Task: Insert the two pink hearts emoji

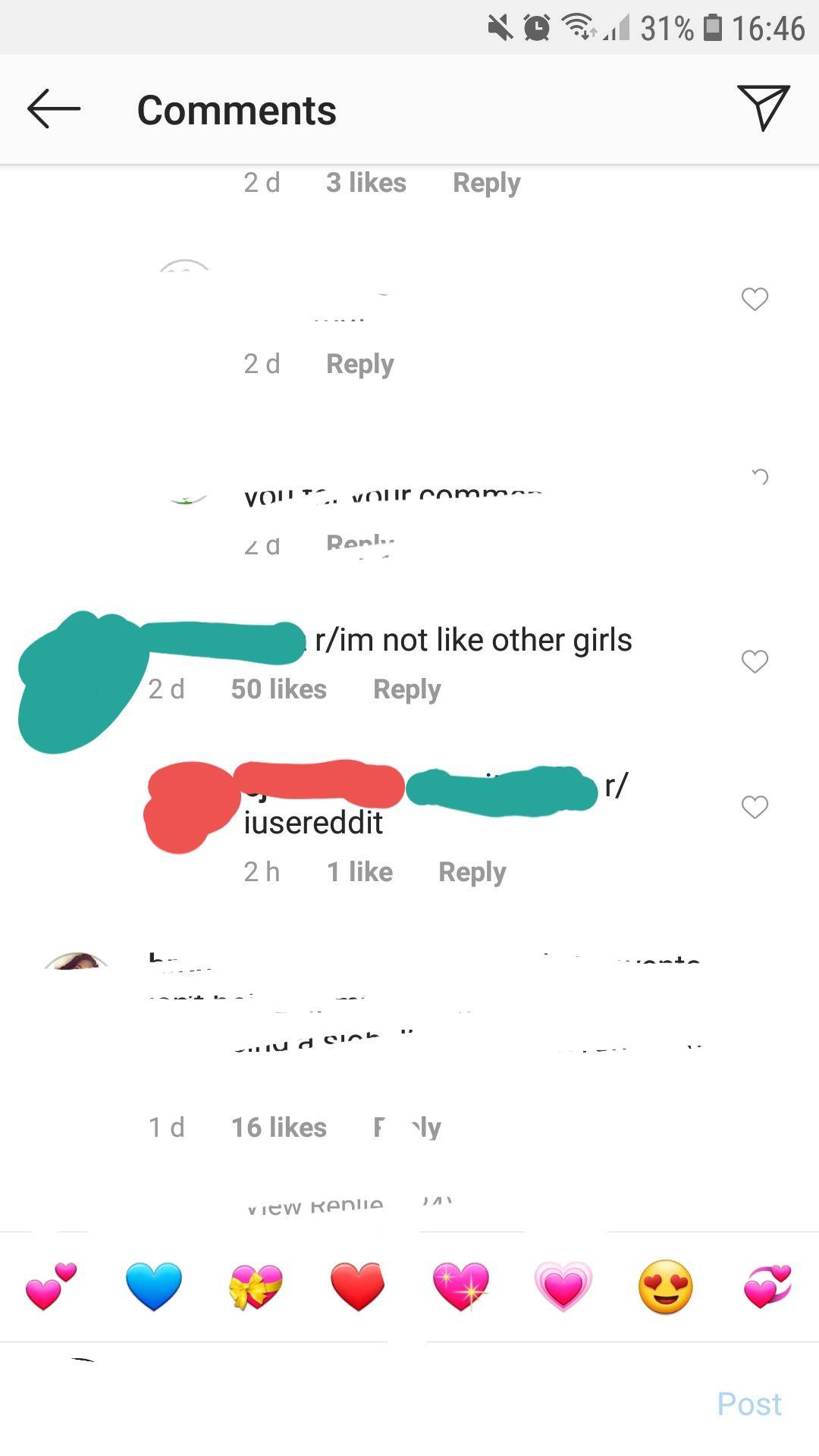Action: (52, 1286)
